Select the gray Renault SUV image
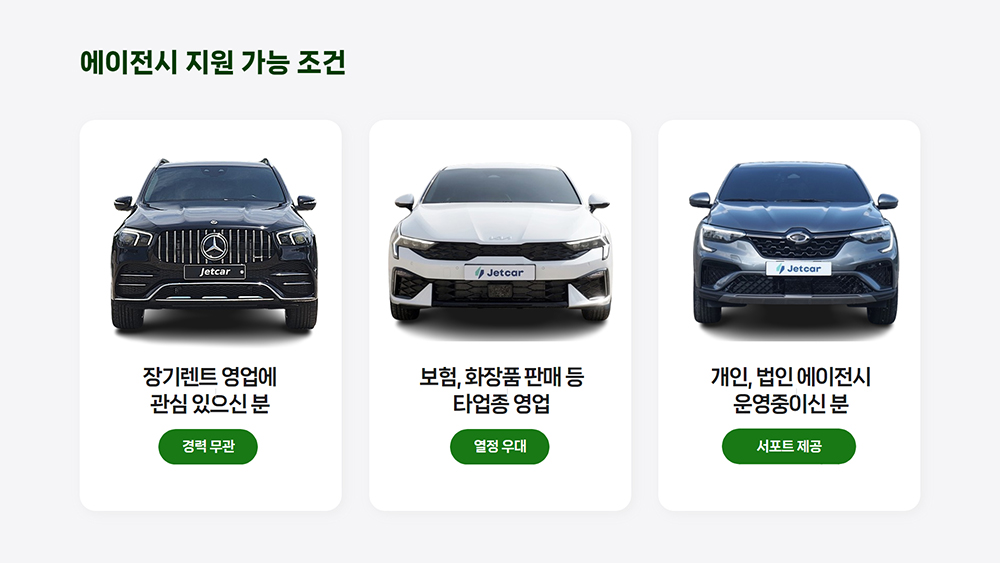 click(x=793, y=243)
